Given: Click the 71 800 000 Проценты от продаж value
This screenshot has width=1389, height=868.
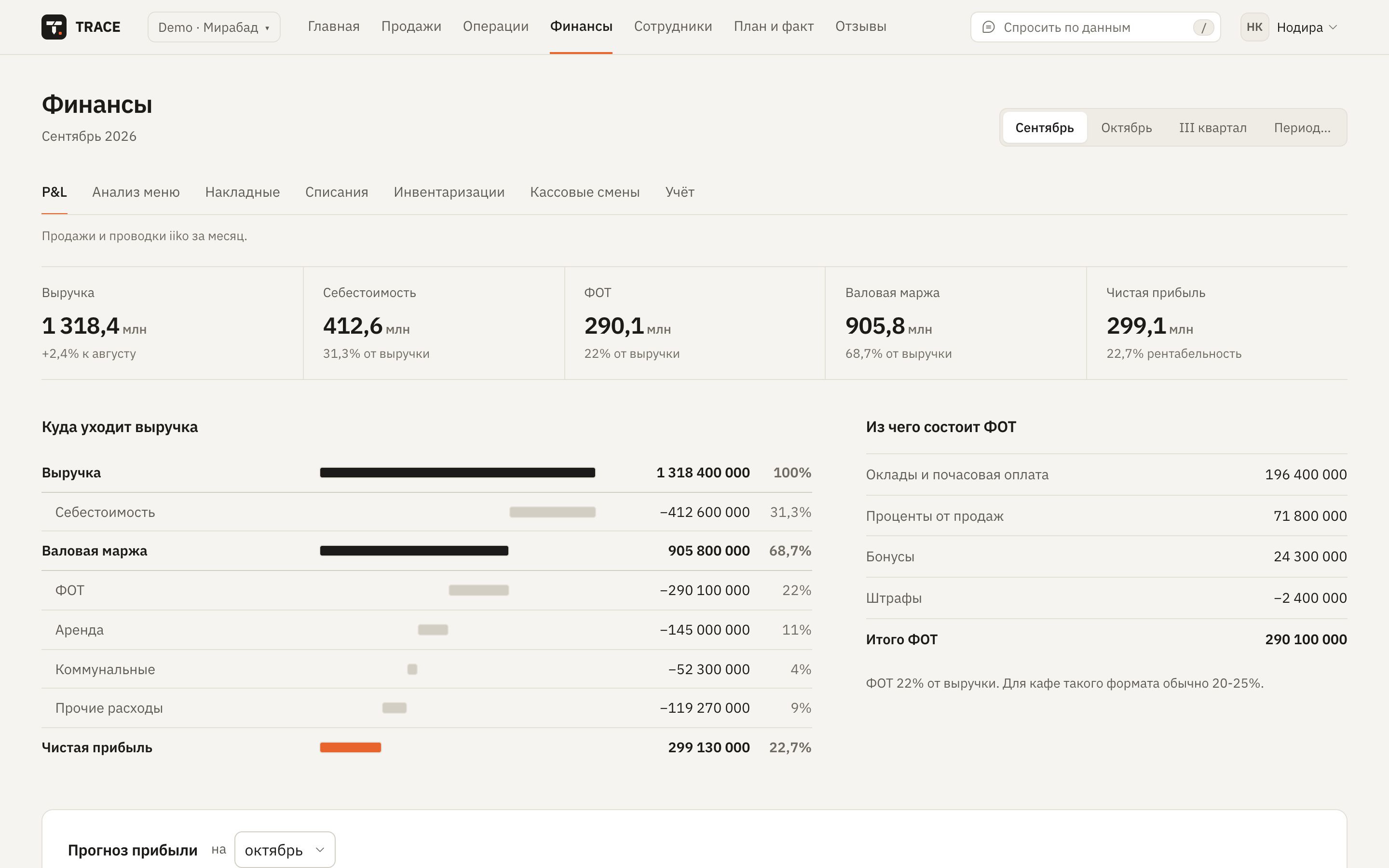Looking at the screenshot, I should [1310, 516].
